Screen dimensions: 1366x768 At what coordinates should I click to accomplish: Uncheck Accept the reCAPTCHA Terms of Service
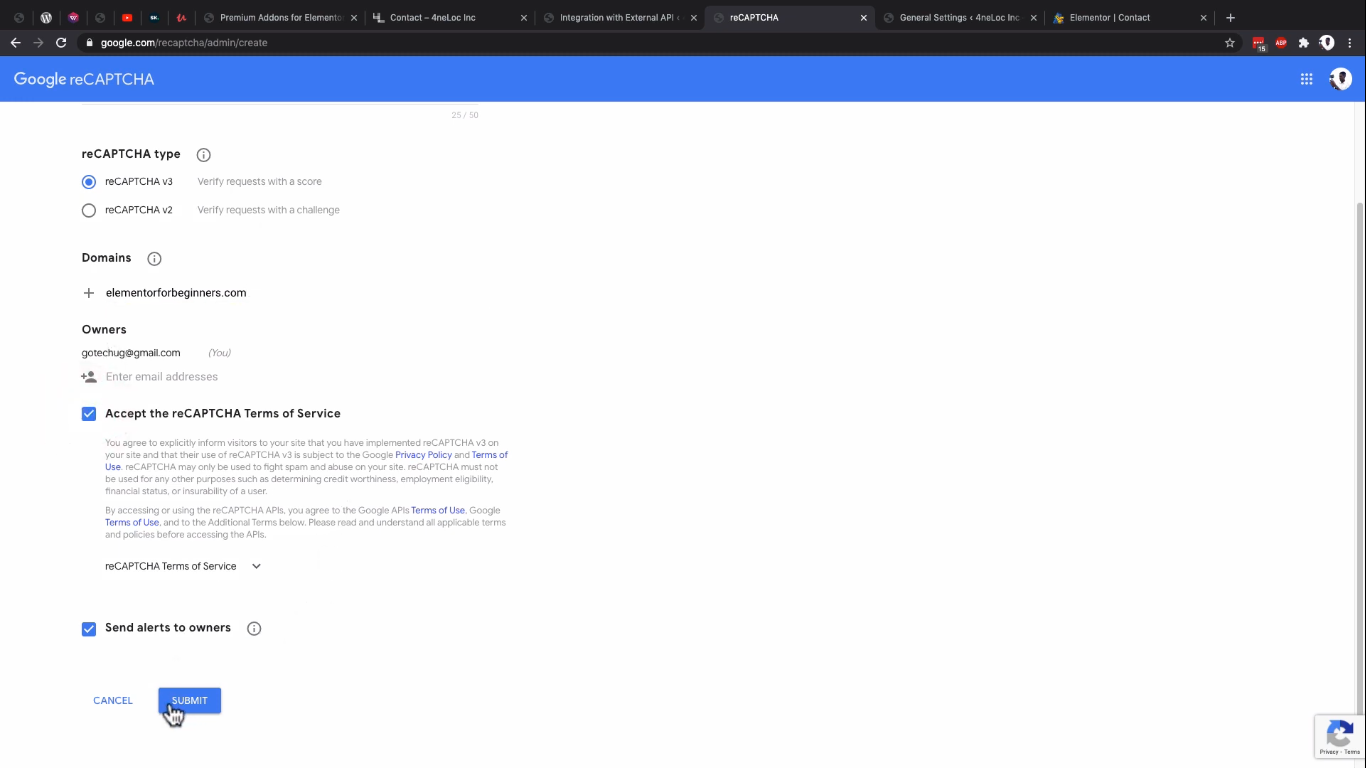89,414
